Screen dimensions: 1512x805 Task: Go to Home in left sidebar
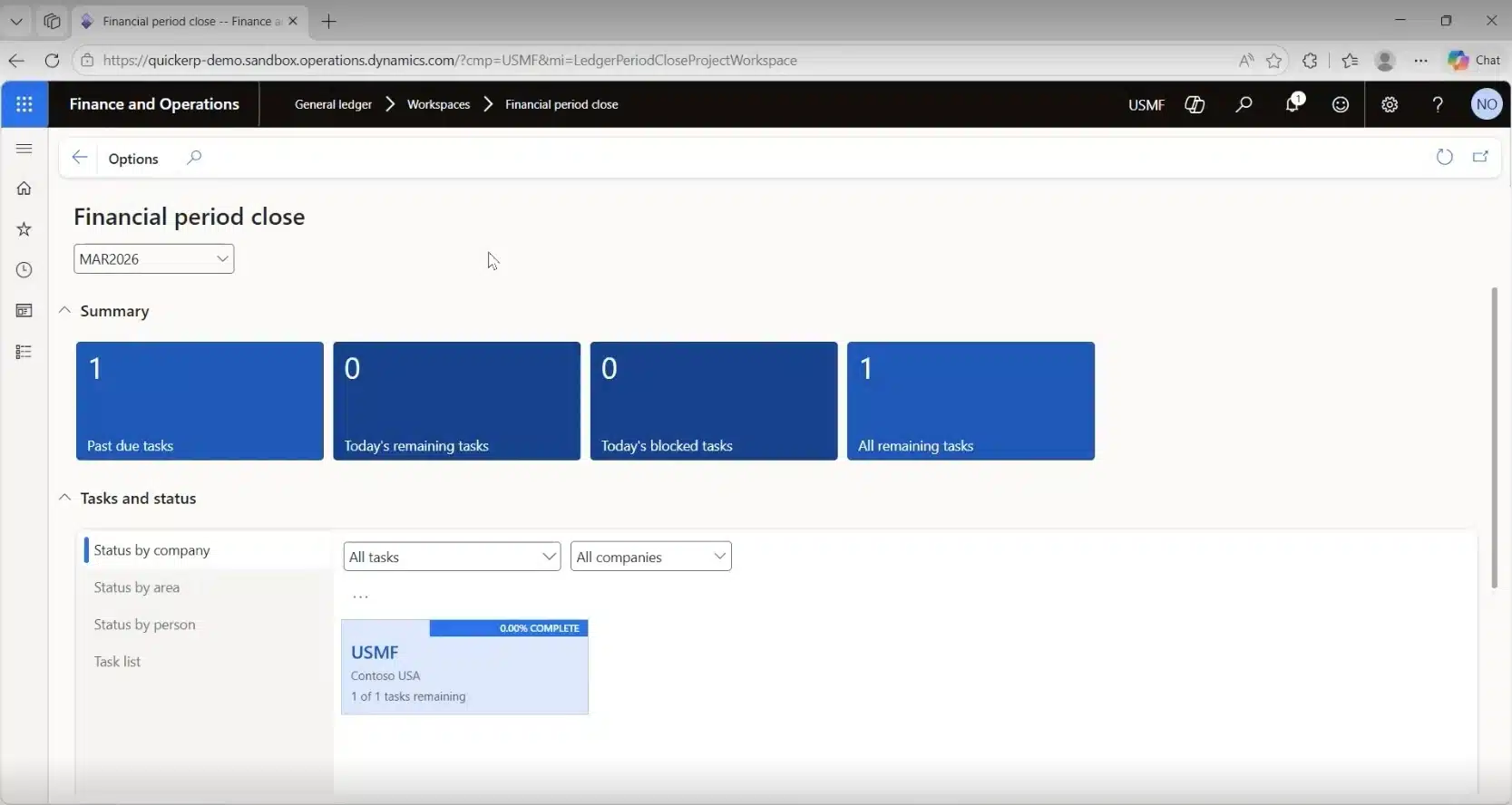[x=24, y=189]
